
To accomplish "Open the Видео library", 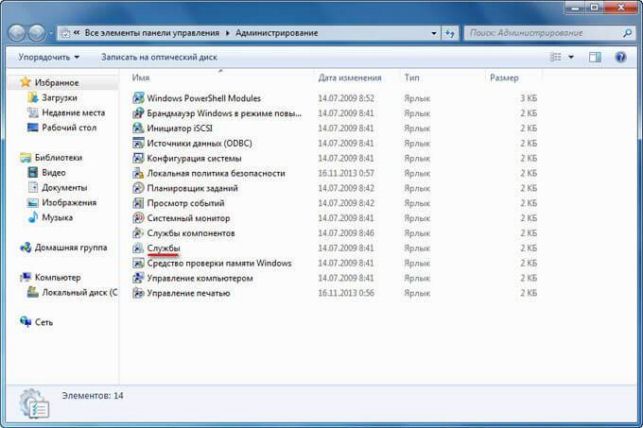I will pos(54,173).
